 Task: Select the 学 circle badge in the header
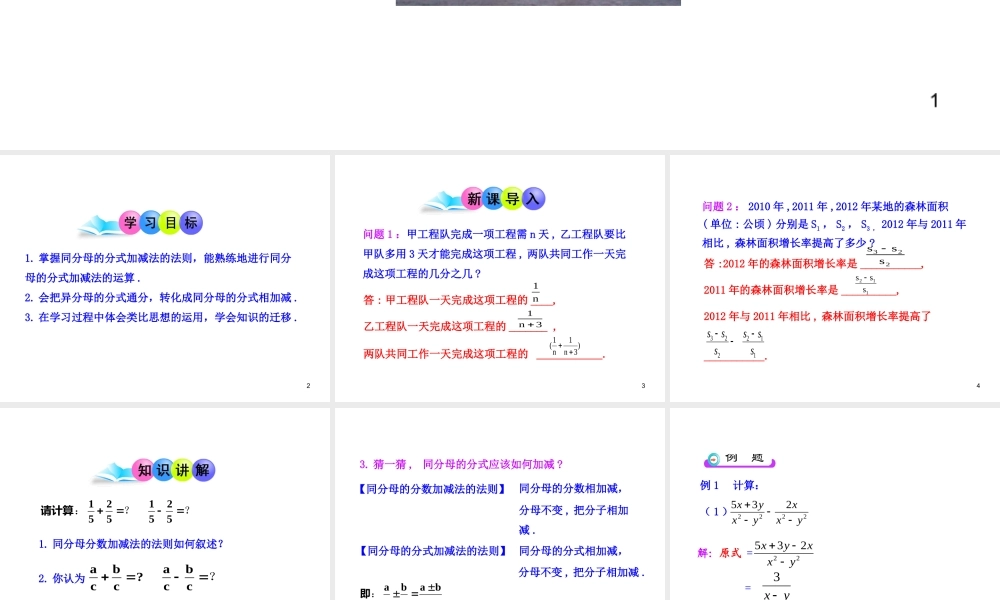click(x=129, y=223)
